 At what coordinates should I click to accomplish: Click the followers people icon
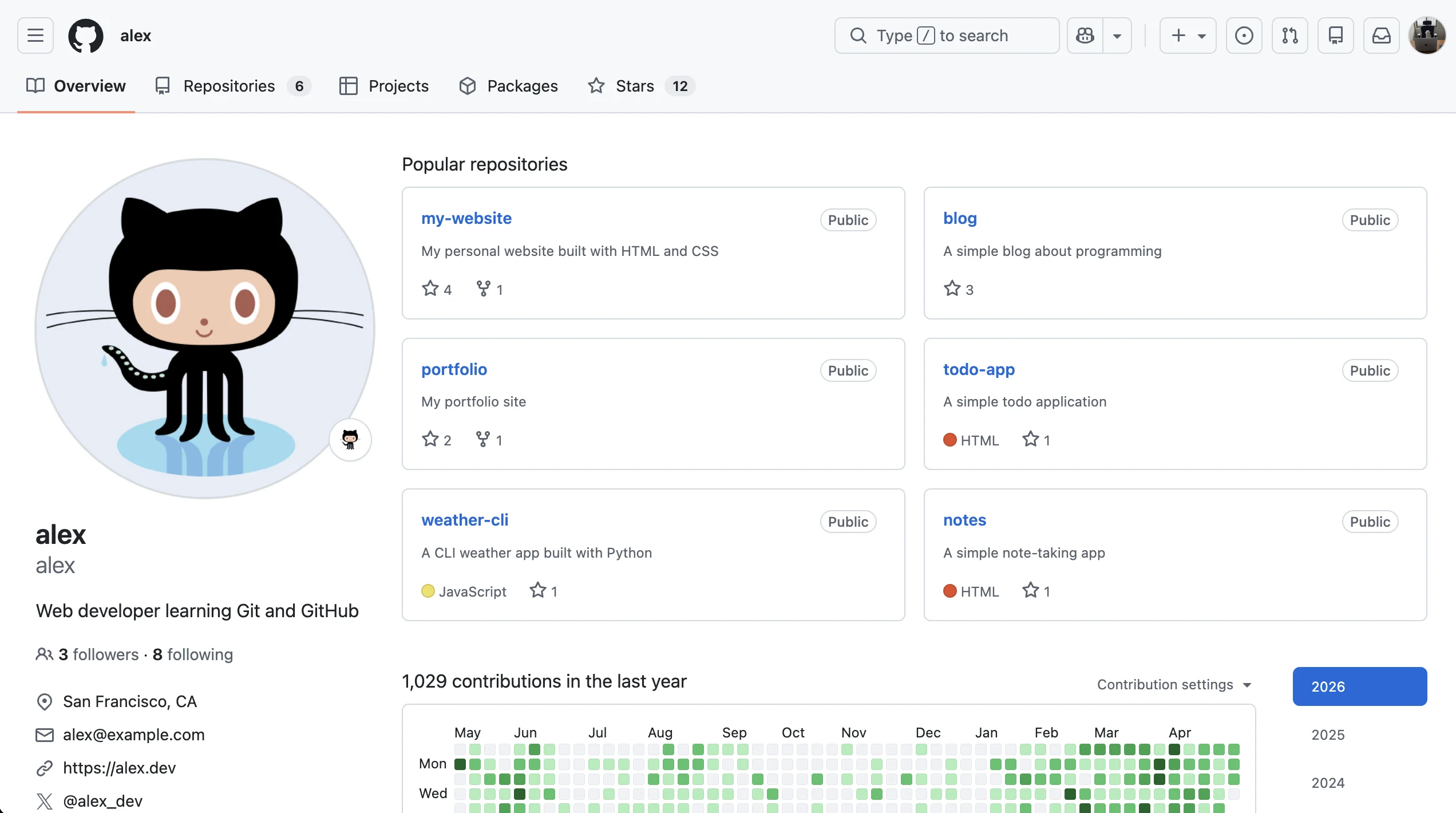tap(44, 654)
